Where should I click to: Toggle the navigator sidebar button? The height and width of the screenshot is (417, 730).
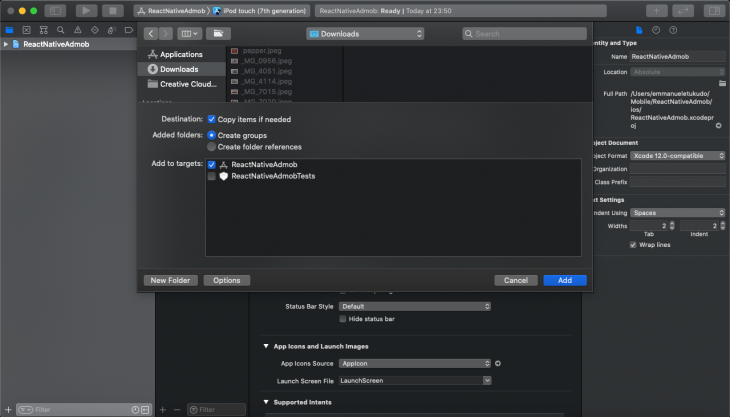pos(55,11)
